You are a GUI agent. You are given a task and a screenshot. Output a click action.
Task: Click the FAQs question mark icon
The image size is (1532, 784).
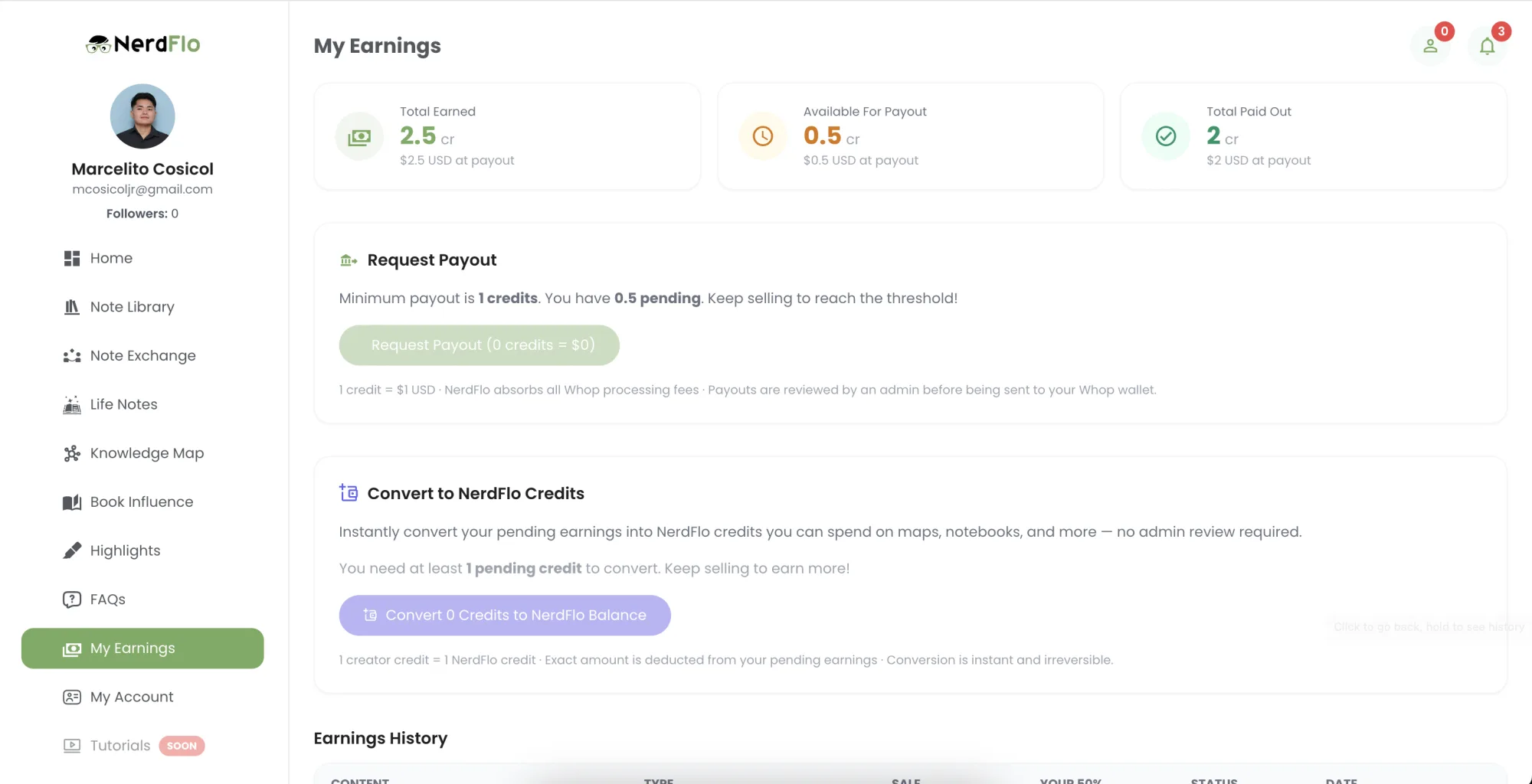click(72, 599)
